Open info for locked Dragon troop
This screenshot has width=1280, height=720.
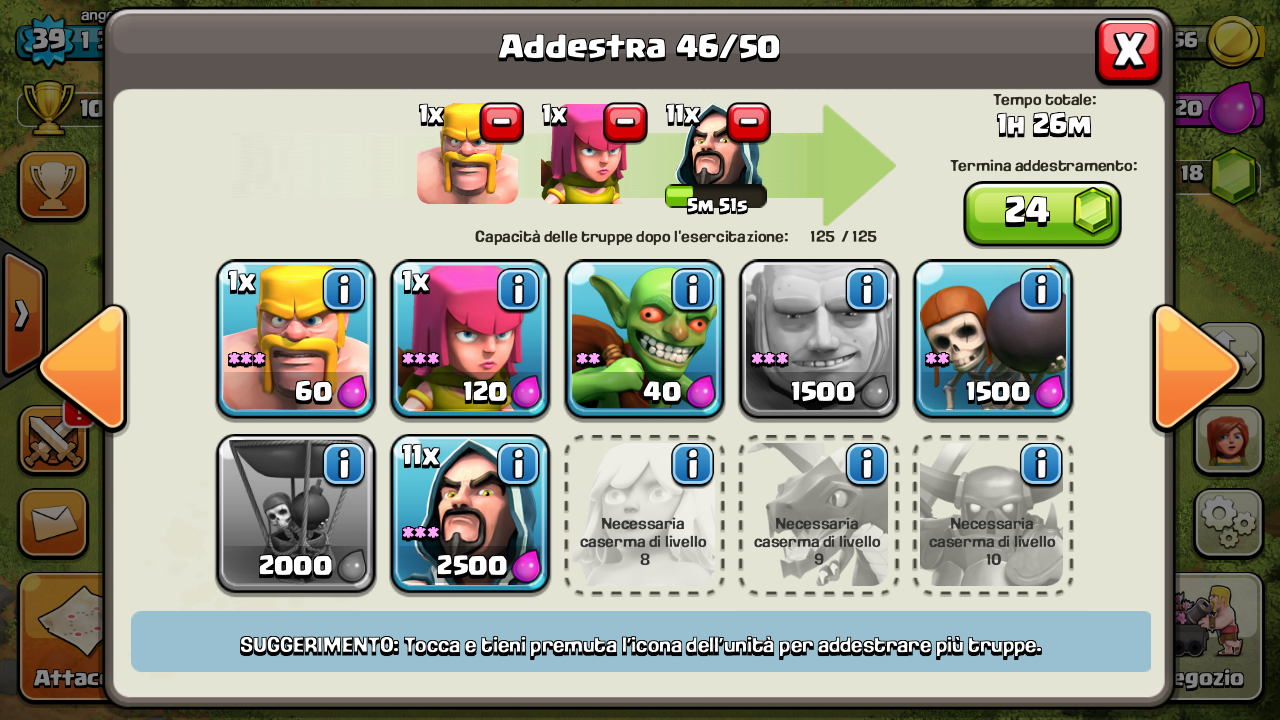pos(867,464)
